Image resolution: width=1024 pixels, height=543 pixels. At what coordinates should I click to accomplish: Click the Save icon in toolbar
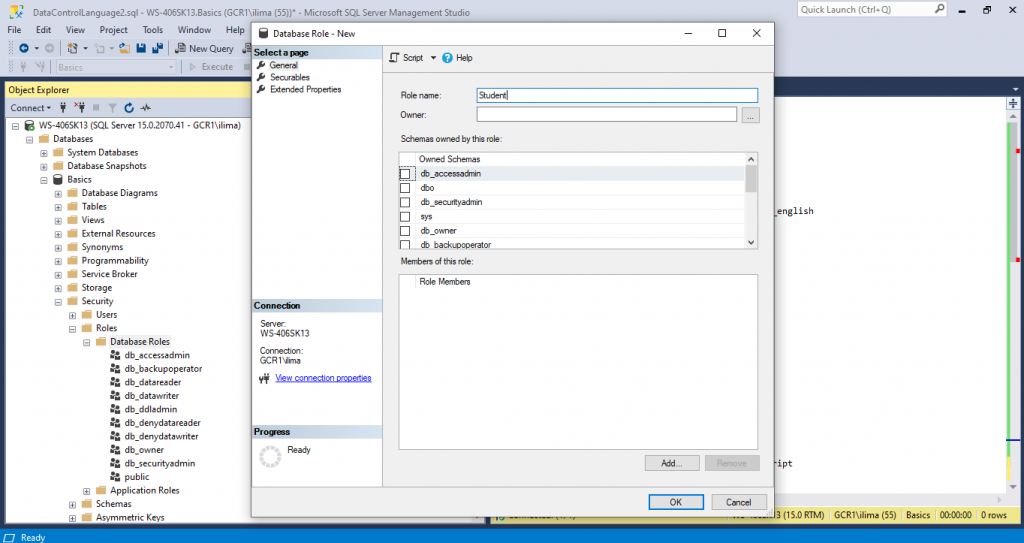click(141, 48)
